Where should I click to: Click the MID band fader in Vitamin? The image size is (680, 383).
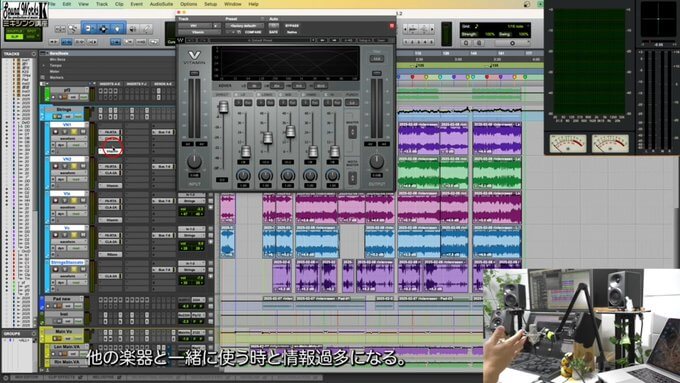290,131
